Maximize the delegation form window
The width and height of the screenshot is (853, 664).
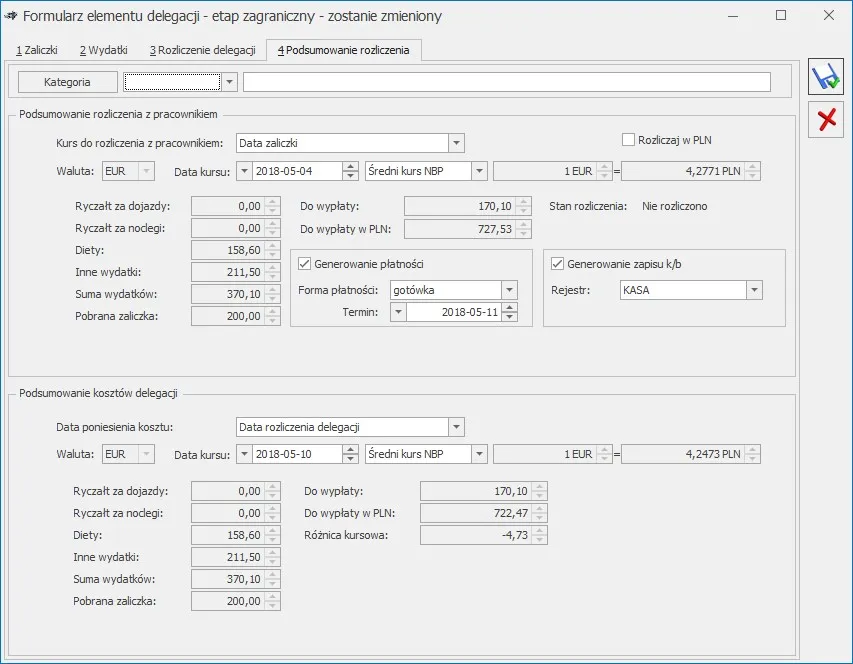pos(781,16)
